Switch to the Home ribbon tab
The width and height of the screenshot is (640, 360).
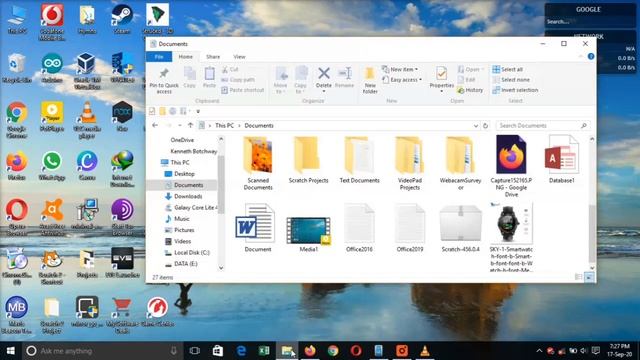point(185,57)
